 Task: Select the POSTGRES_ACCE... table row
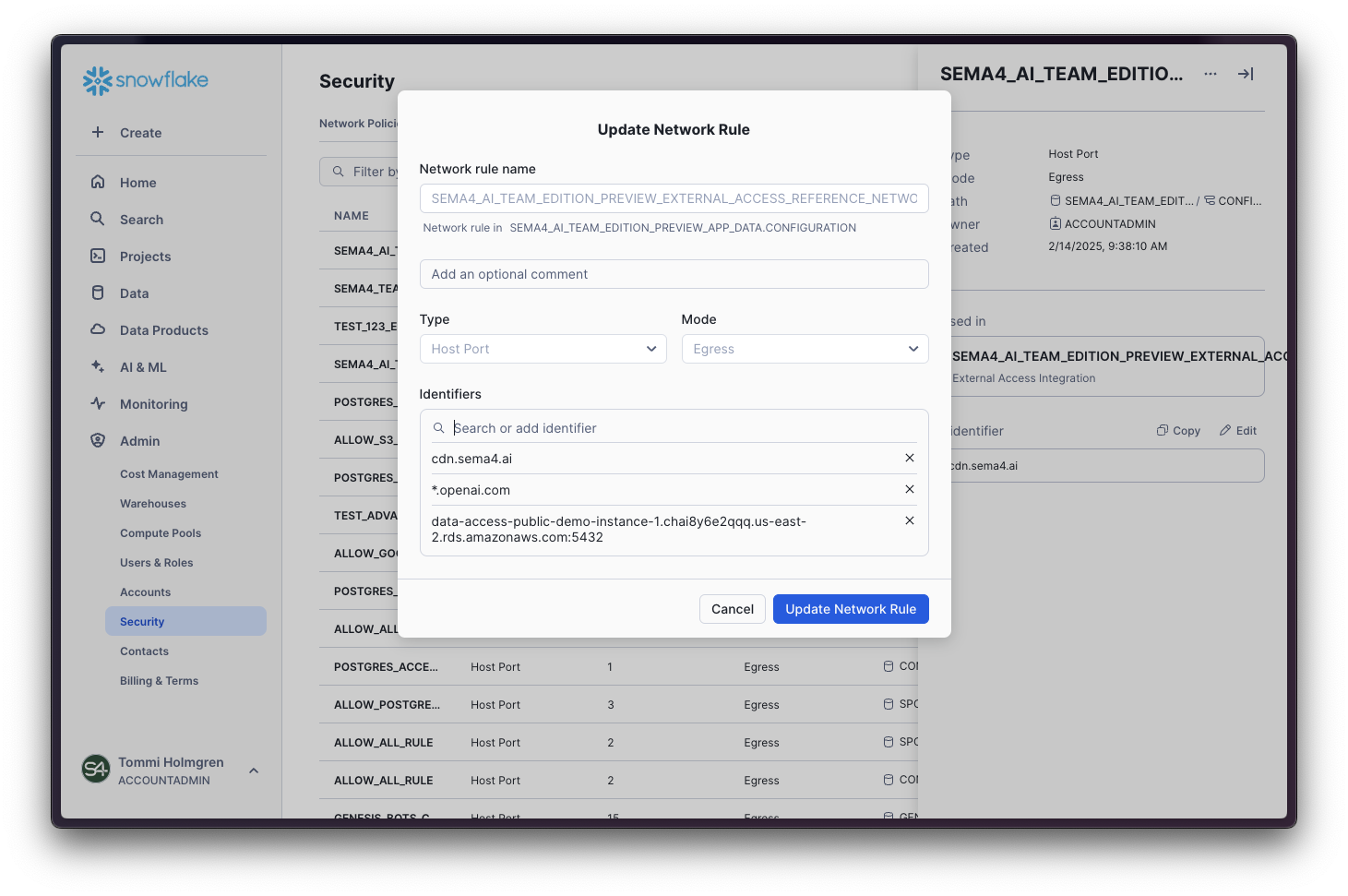click(618, 666)
